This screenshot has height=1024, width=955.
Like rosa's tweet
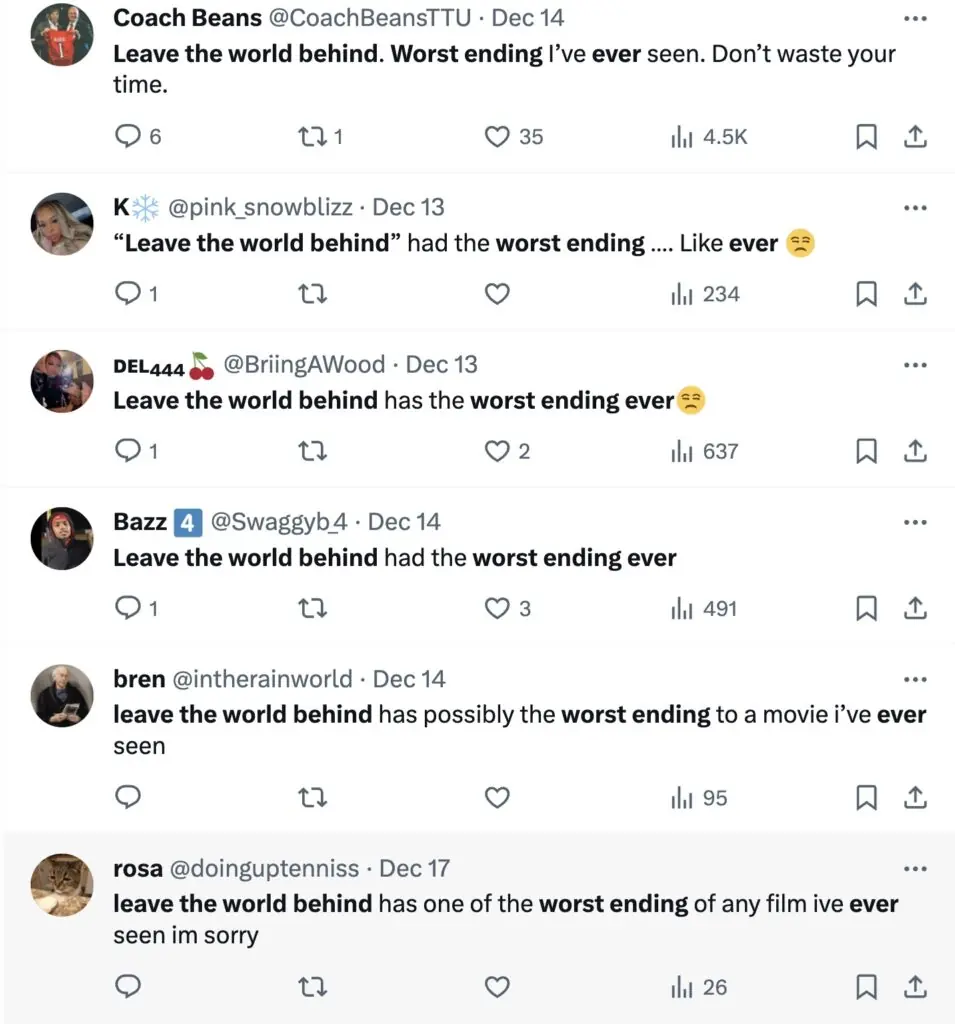pyautogui.click(x=497, y=987)
